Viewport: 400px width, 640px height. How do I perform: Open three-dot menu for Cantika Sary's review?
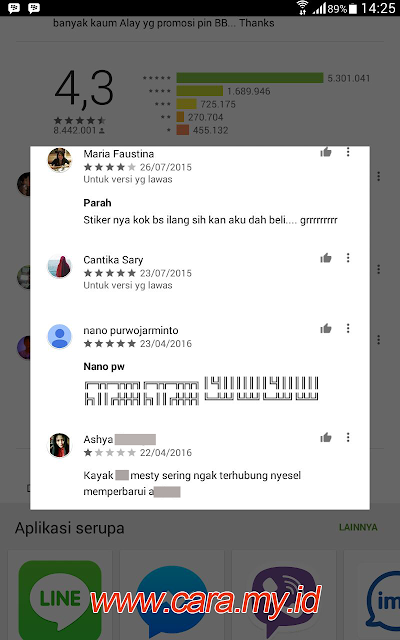[348, 258]
